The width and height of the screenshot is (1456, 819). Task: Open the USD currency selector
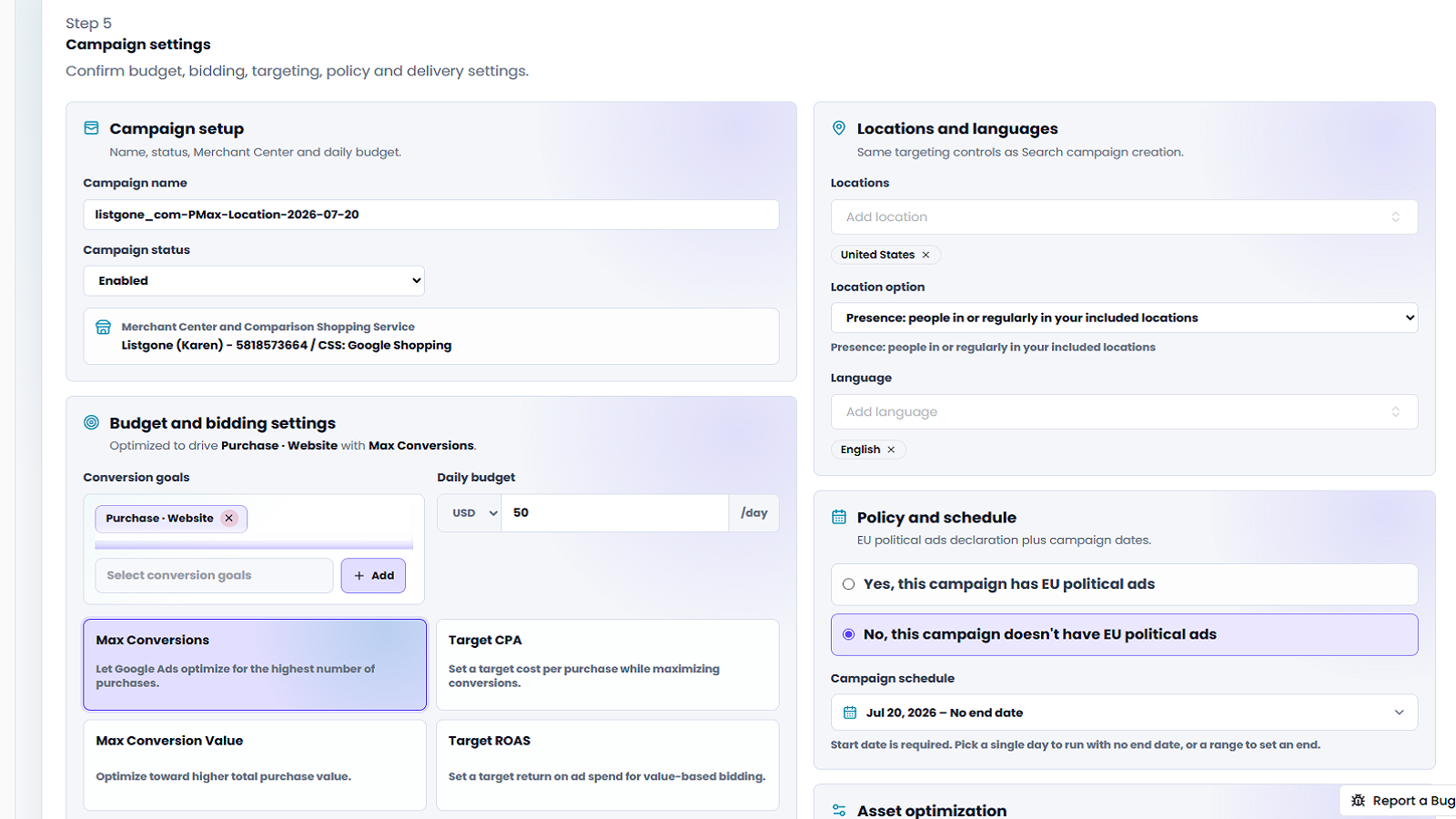(470, 513)
